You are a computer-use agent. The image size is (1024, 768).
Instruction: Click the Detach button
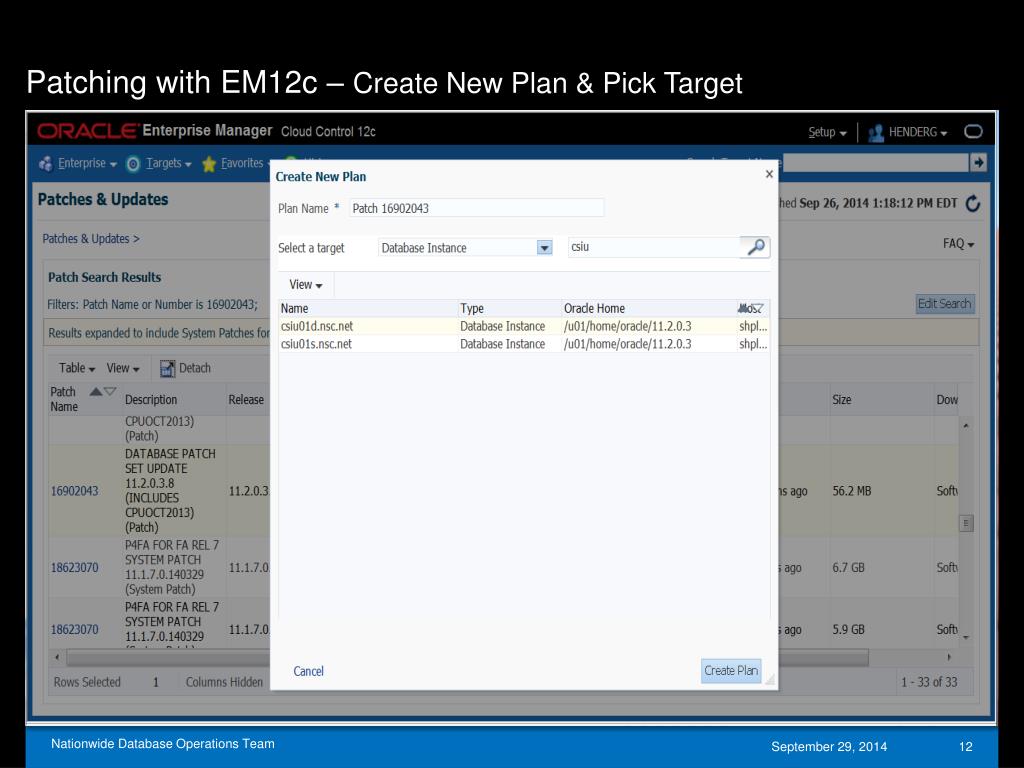tap(185, 368)
